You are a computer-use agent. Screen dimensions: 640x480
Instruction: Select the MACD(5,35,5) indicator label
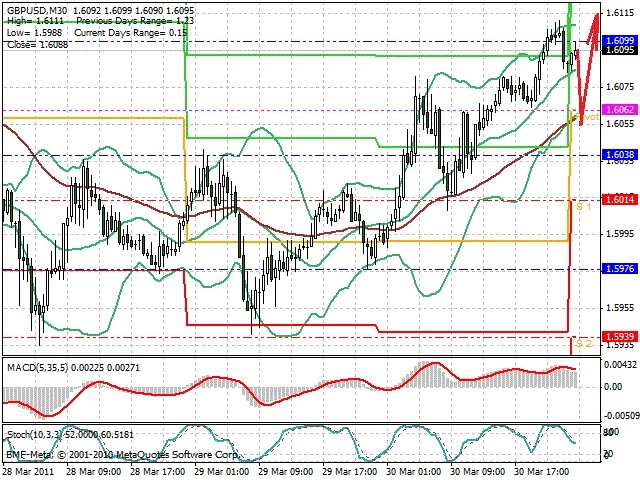click(38, 368)
